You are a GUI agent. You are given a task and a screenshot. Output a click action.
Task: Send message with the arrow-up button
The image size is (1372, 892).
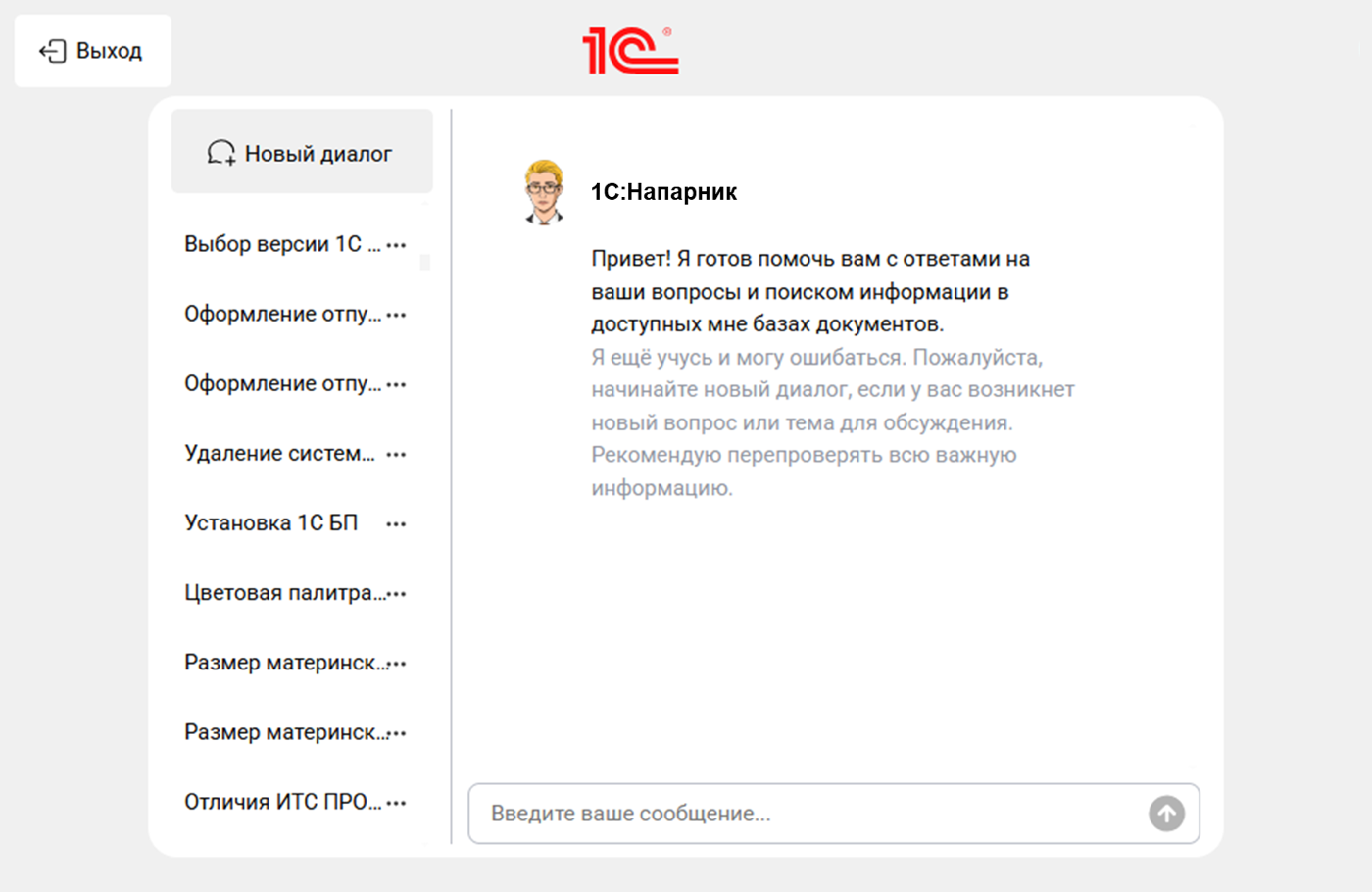tap(1166, 814)
